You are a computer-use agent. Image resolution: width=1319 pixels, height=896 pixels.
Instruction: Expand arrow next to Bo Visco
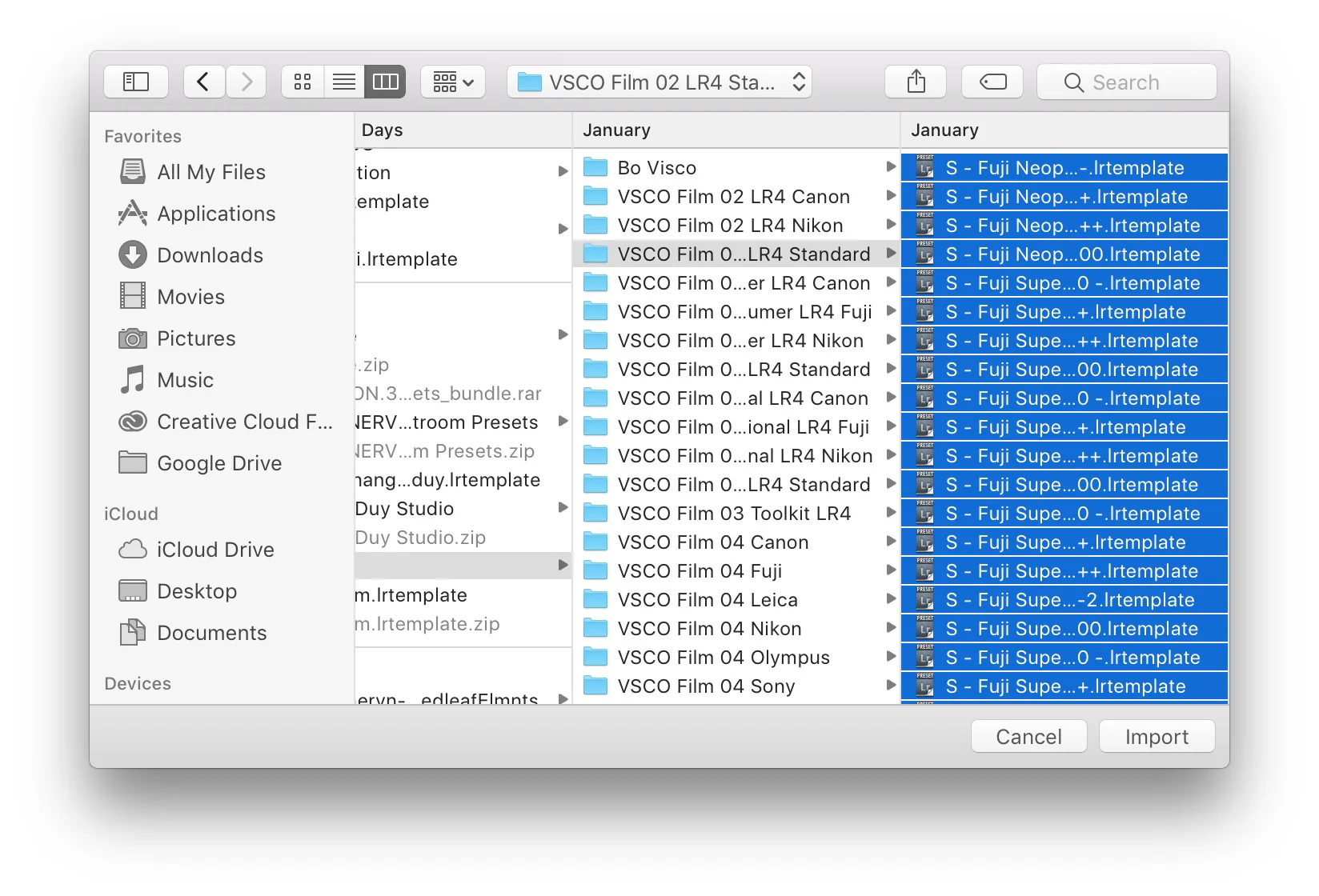(x=890, y=167)
